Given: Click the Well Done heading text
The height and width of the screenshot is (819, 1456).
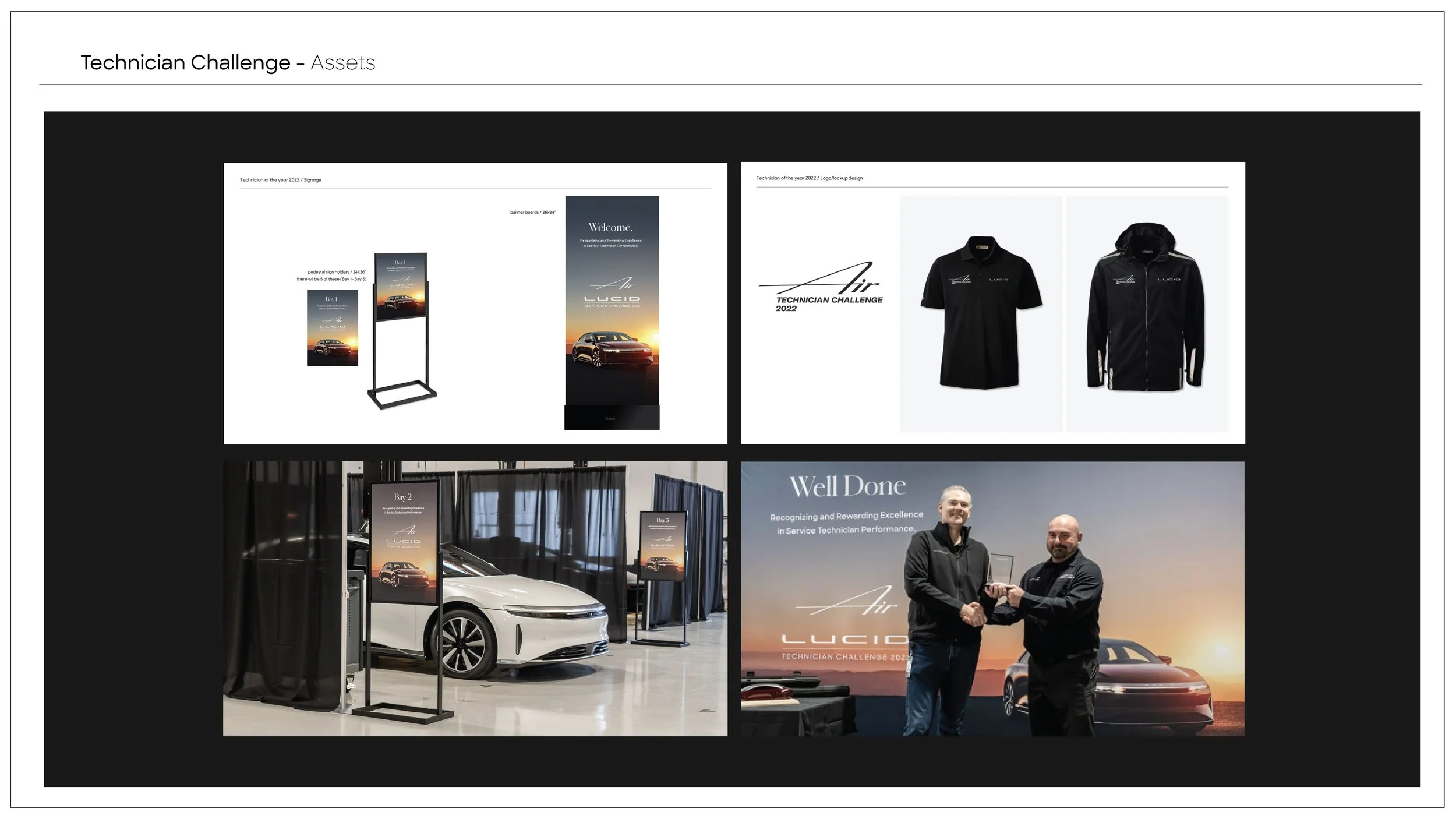Looking at the screenshot, I should pyautogui.click(x=847, y=486).
